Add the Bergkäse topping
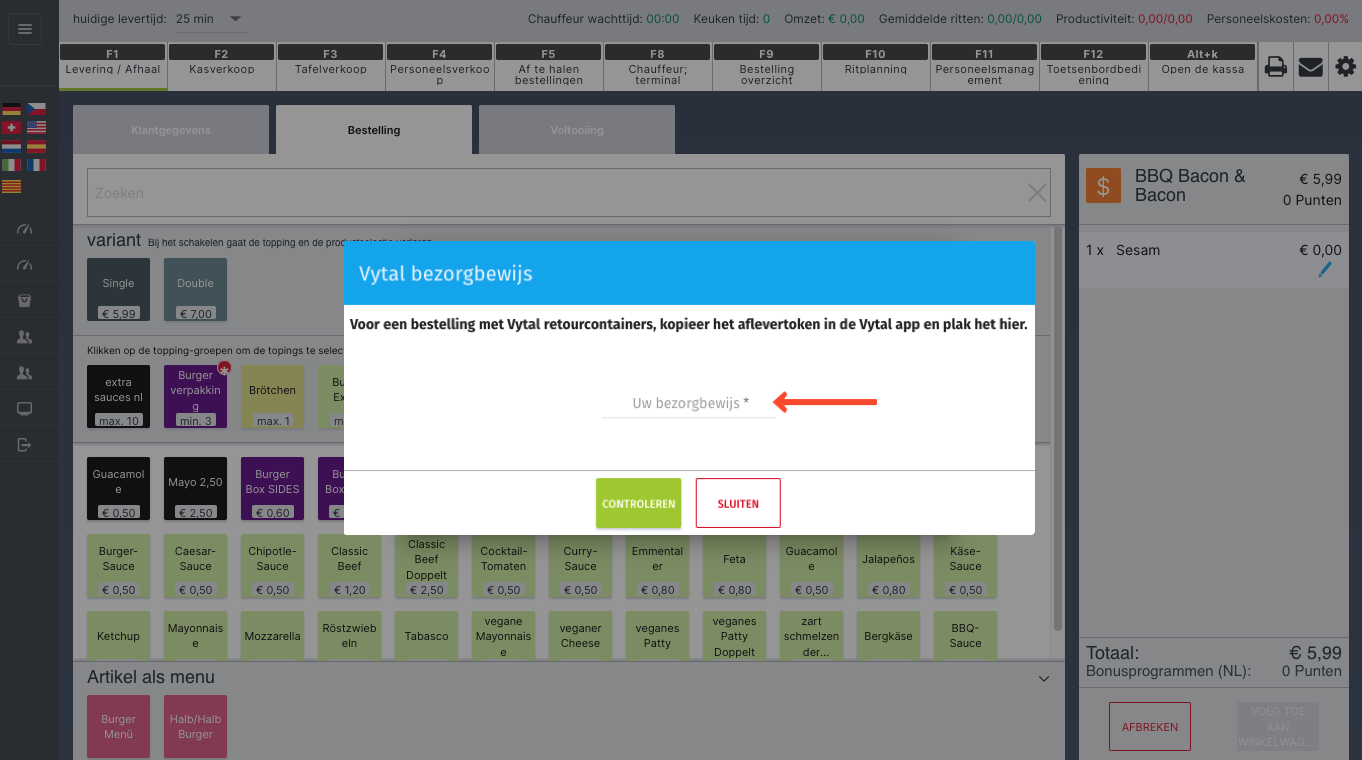Screen dimensions: 1362x760 888,636
